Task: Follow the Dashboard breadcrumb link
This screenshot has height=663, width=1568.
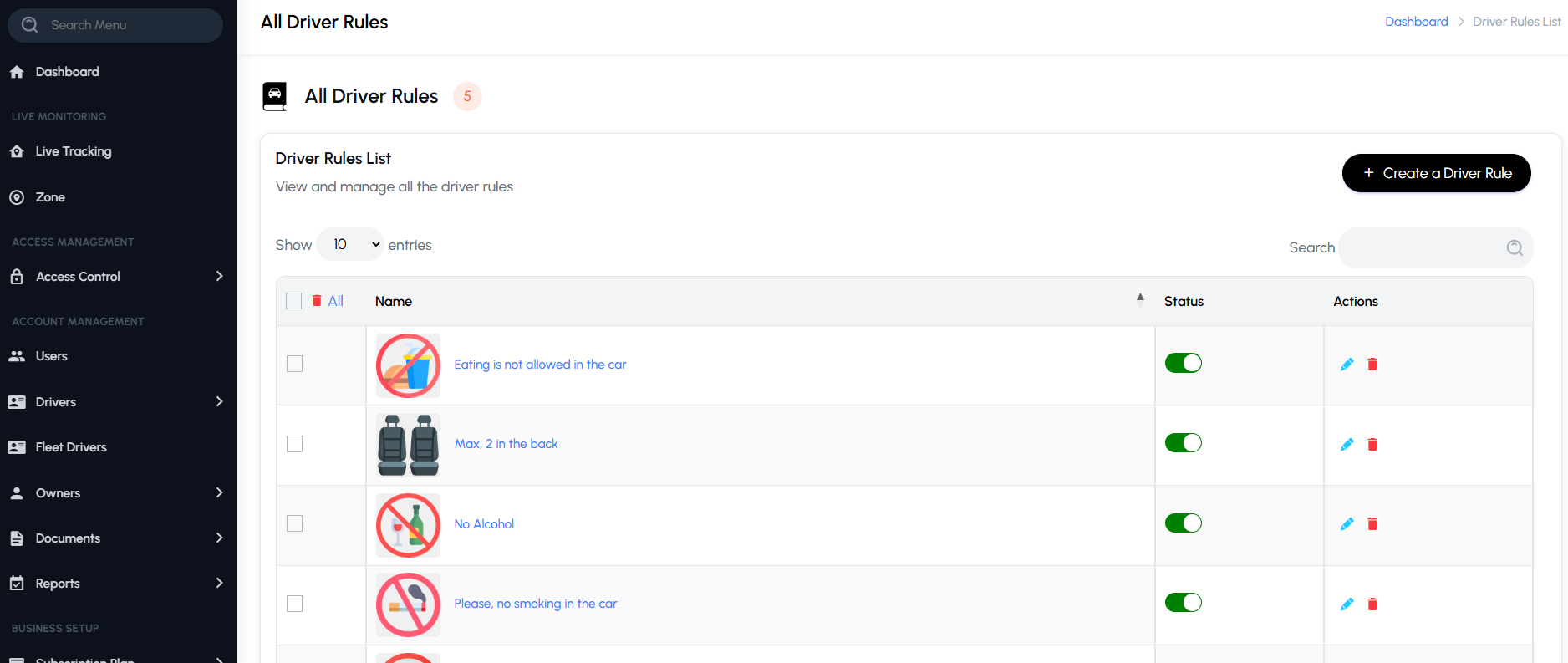Action: pos(1416,22)
